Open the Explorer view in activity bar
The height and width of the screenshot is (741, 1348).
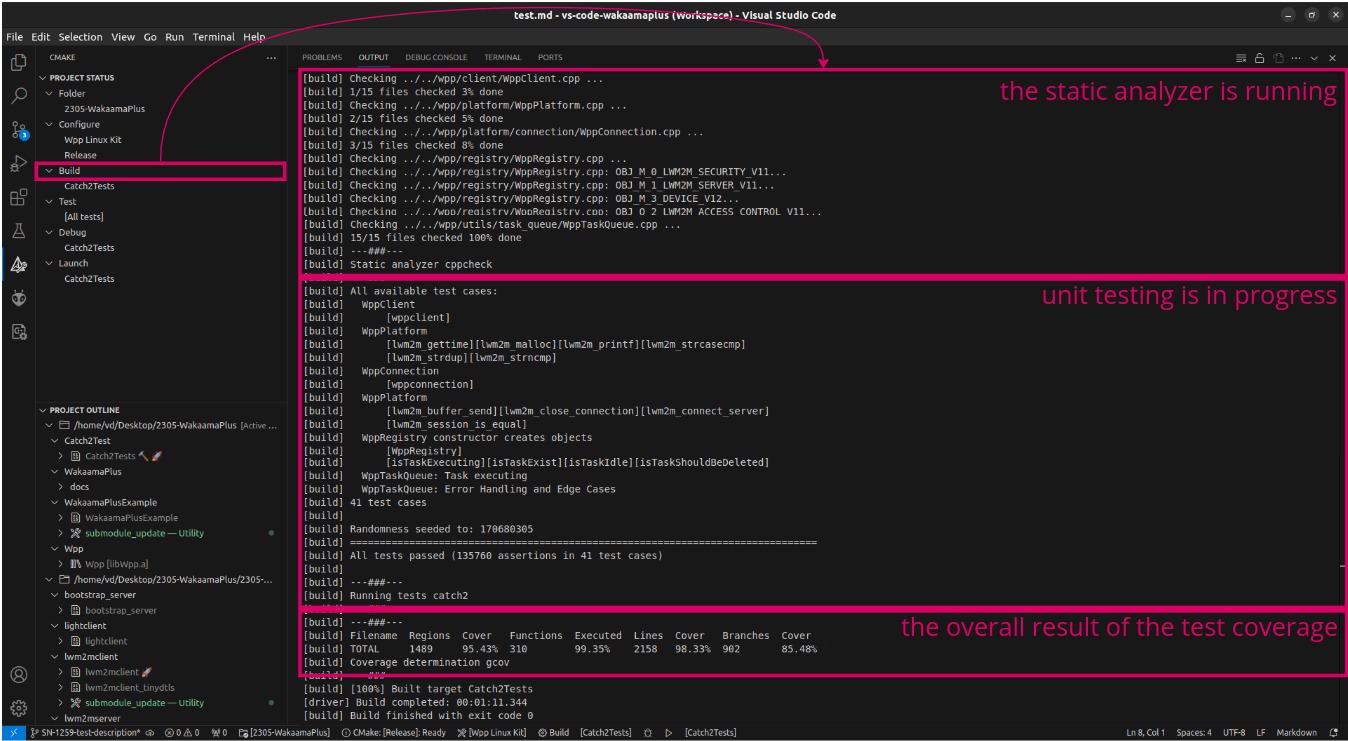pyautogui.click(x=18, y=63)
